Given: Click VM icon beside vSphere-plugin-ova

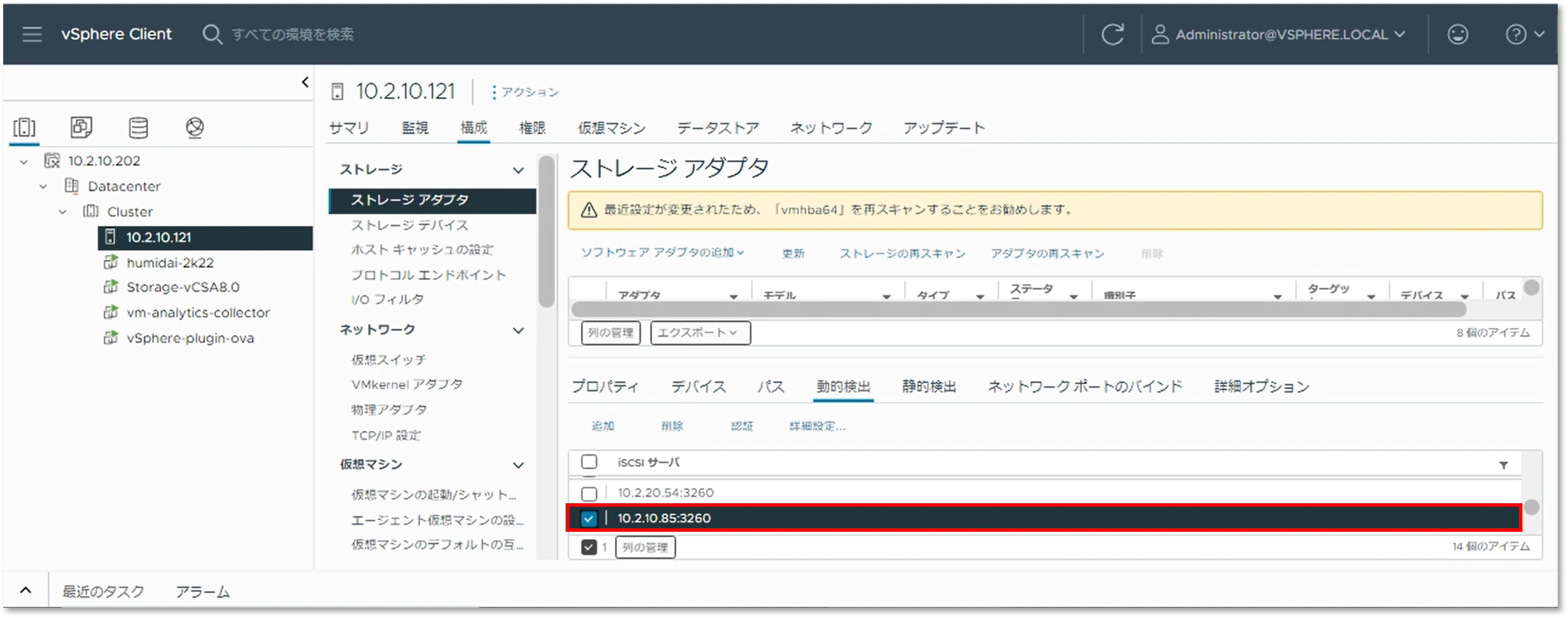Looking at the screenshot, I should [111, 338].
